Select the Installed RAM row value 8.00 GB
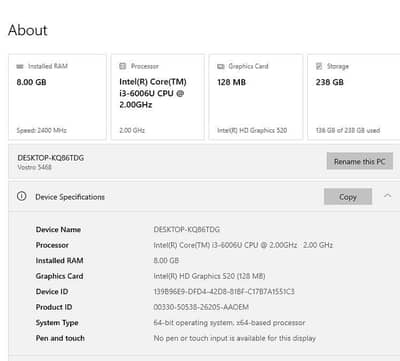The width and height of the screenshot is (400, 361). click(166, 260)
